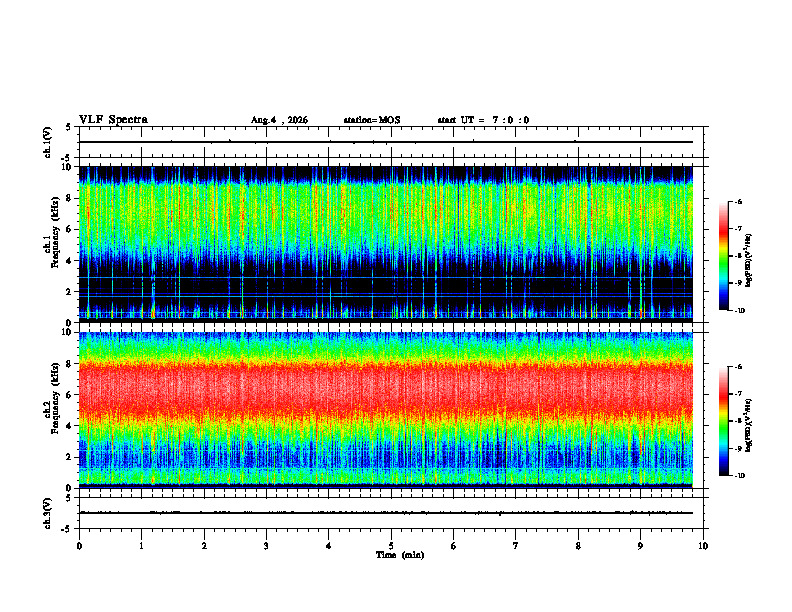
Task: Click time axis tick label "3"
Action: pyautogui.click(x=266, y=546)
